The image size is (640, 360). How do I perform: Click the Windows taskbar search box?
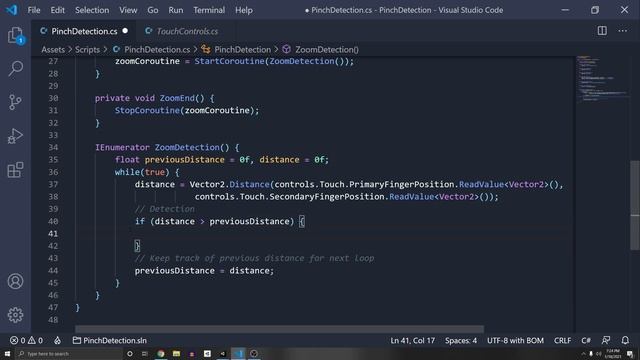pos(69,353)
